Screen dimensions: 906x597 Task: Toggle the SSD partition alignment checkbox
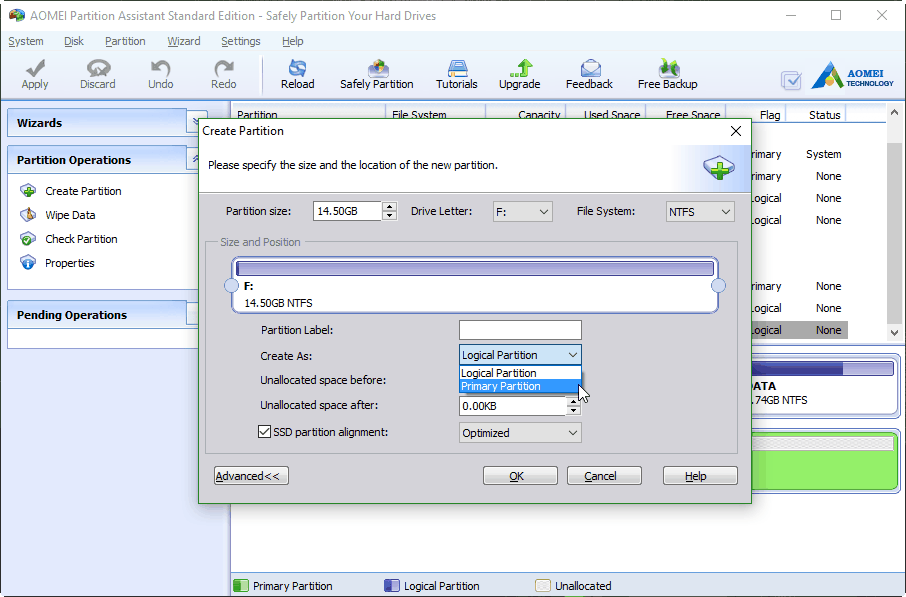pos(265,431)
